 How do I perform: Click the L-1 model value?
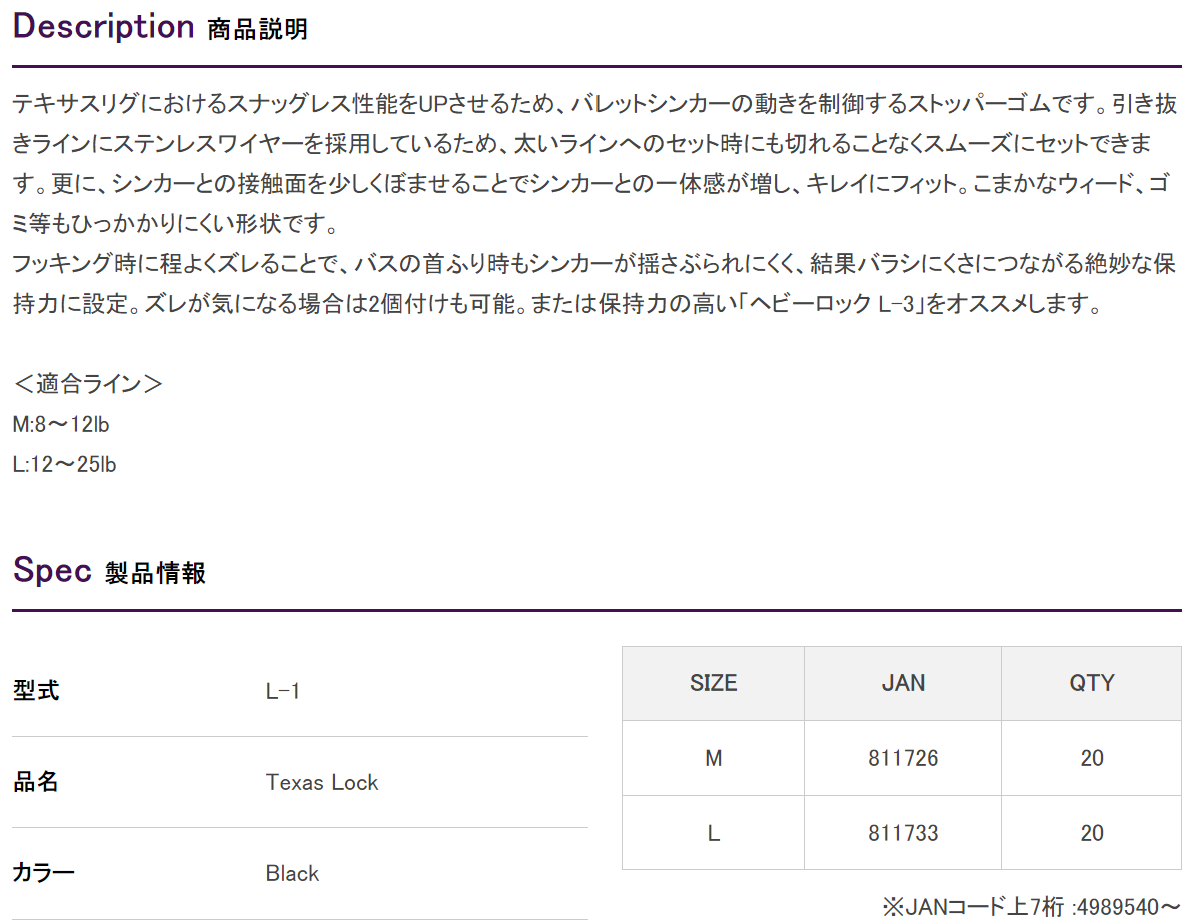click(x=282, y=691)
